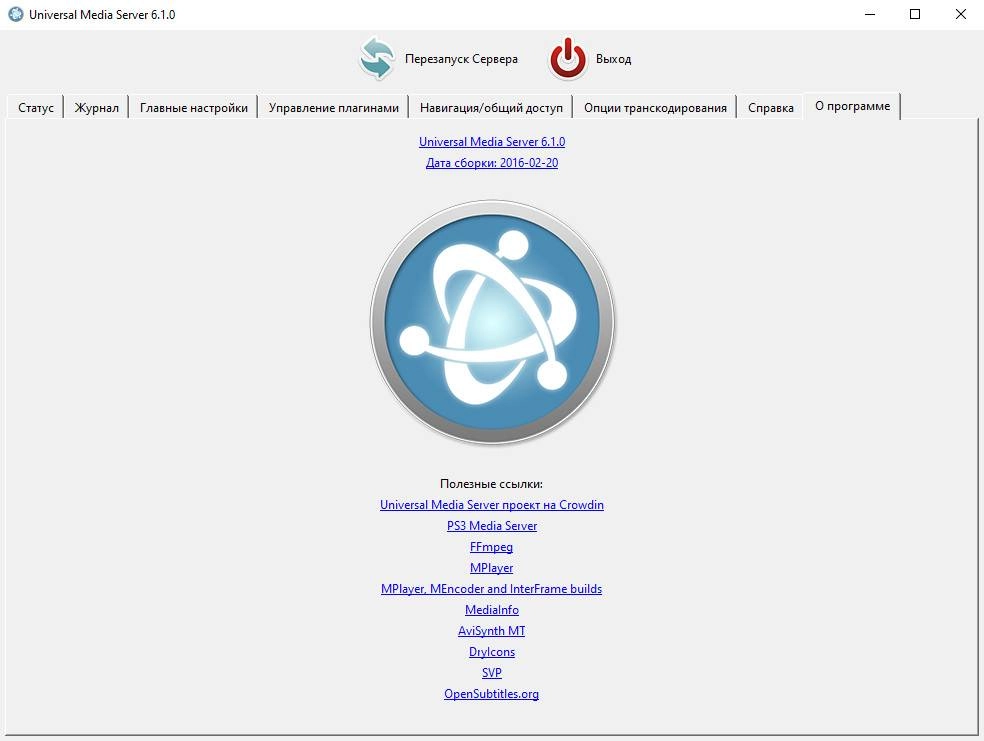
Task: Open the AviSynth MT link
Action: (491, 631)
